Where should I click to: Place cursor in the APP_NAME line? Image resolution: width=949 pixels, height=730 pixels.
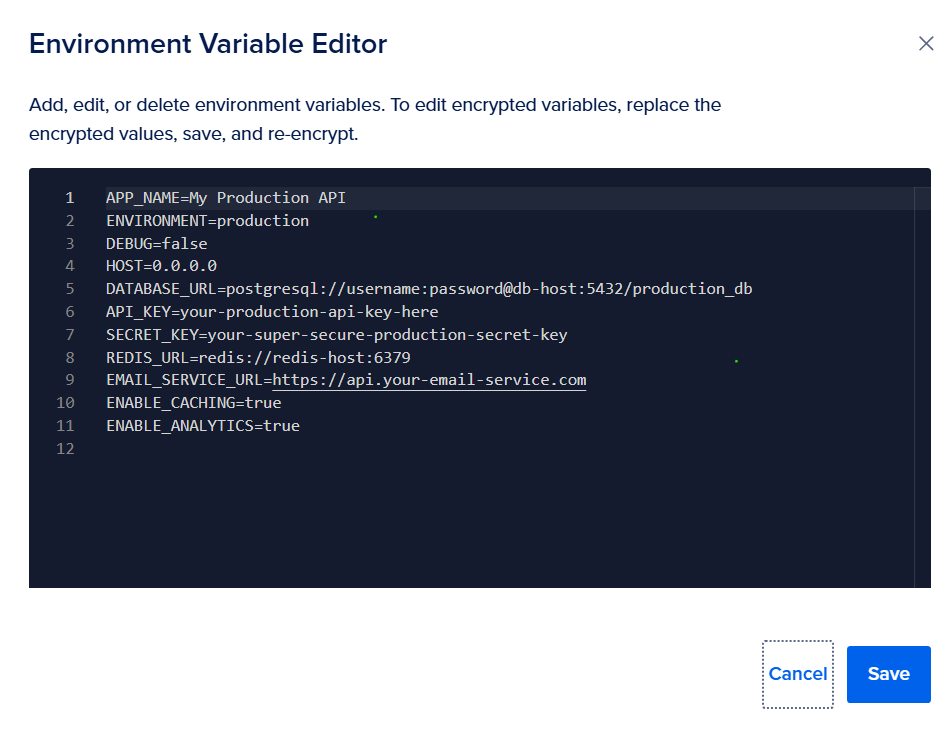click(225, 198)
